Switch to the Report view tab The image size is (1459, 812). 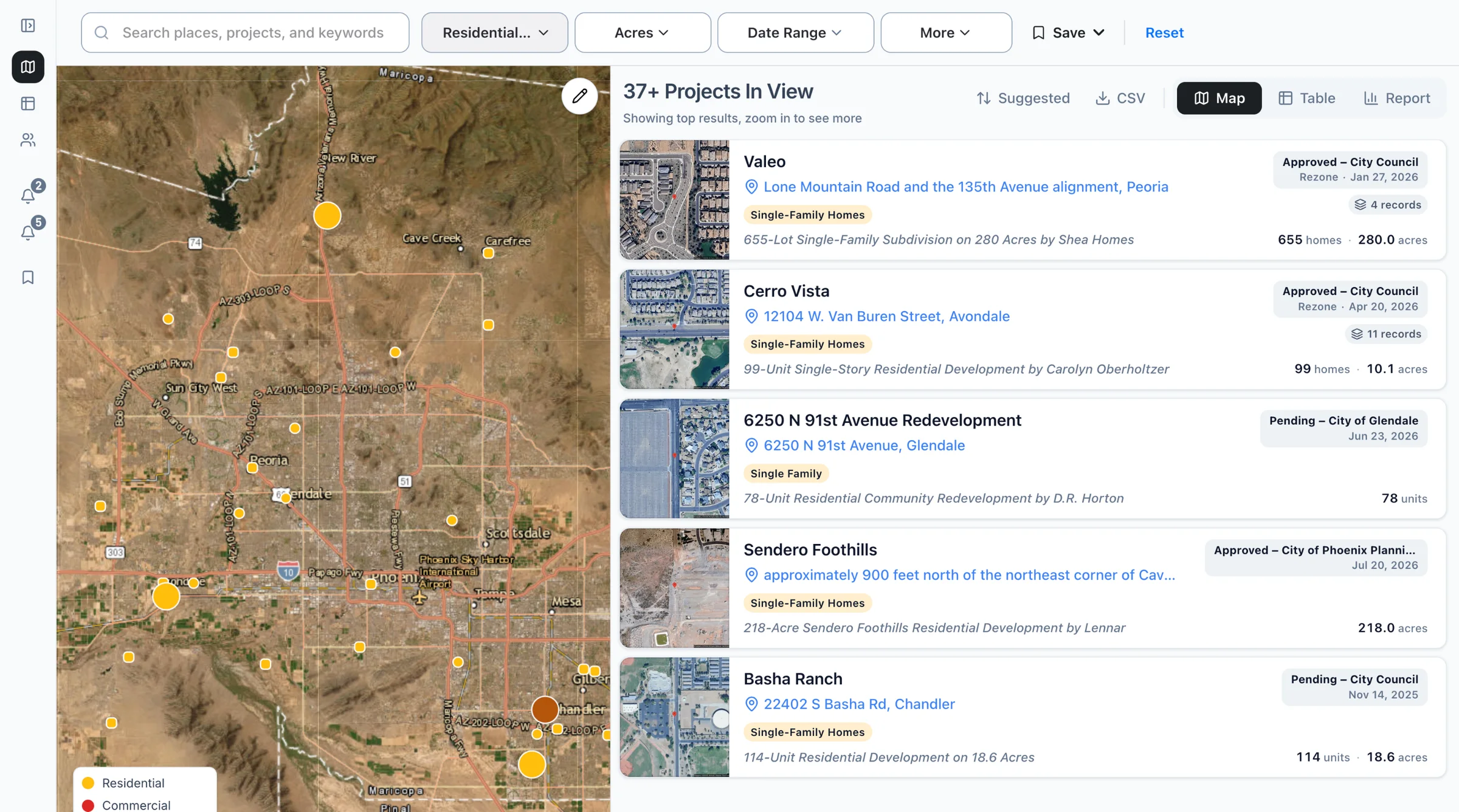1397,98
